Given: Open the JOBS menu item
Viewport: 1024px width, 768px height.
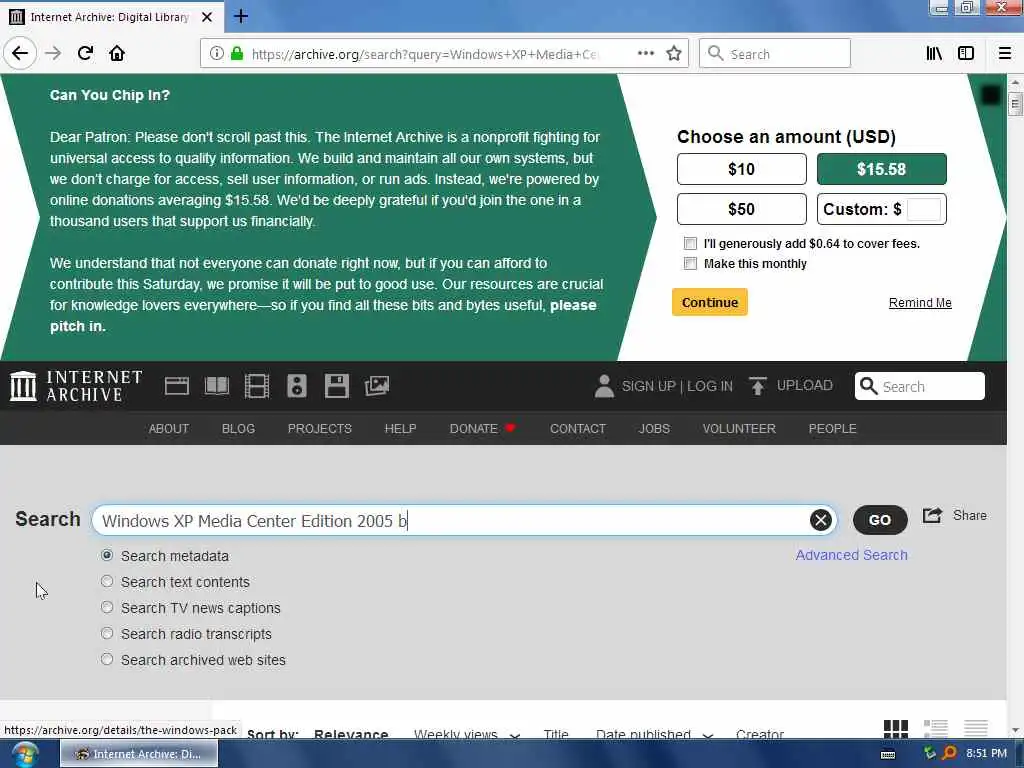Looking at the screenshot, I should pos(654,428).
